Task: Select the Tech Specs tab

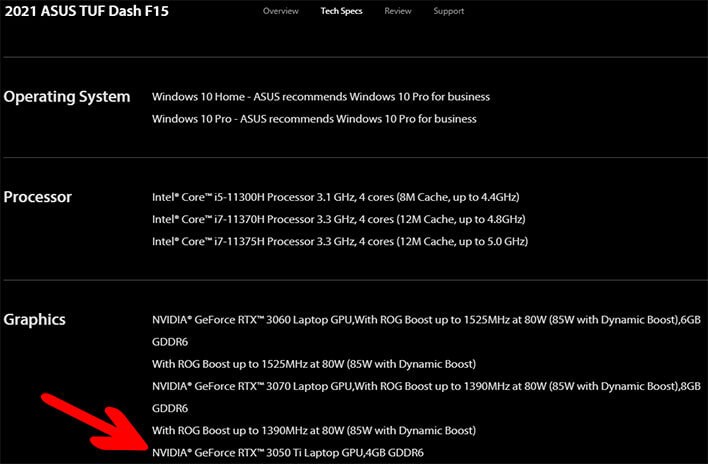Action: (341, 11)
